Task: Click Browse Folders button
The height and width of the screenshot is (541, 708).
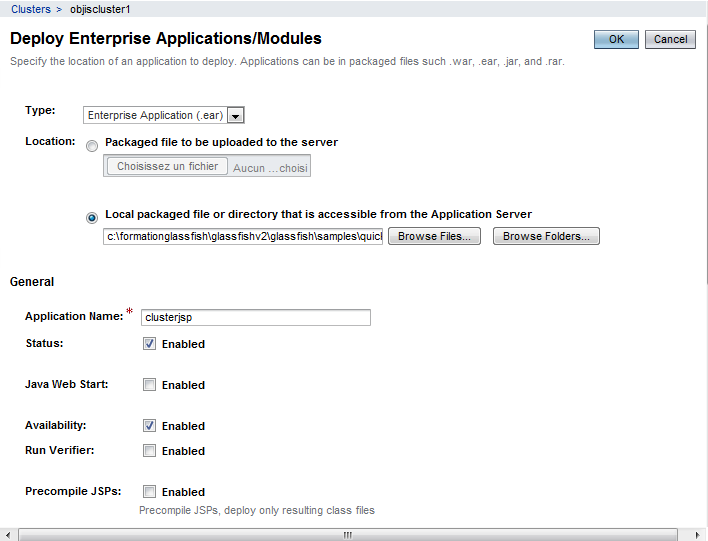Action: tap(546, 237)
